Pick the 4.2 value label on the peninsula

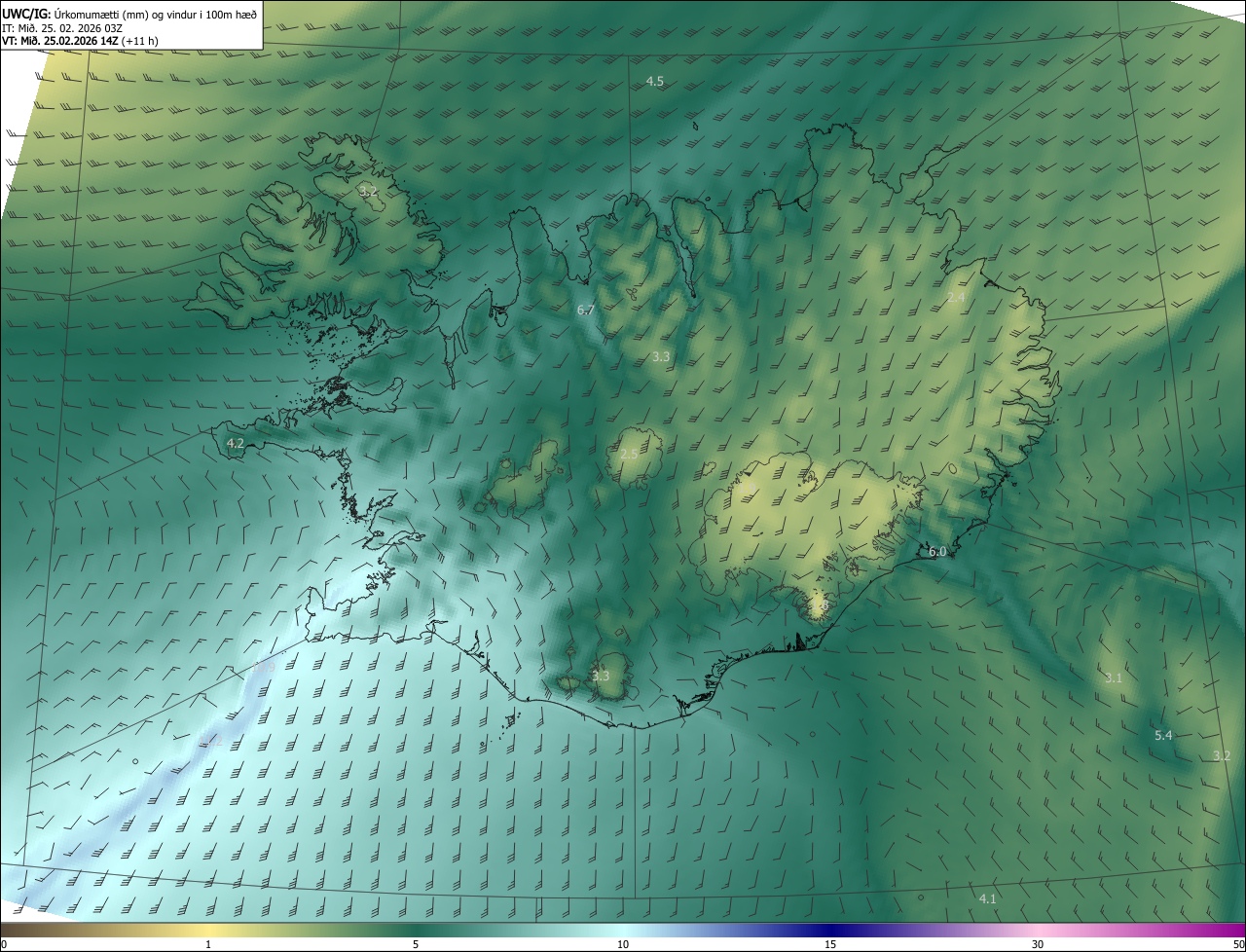(x=235, y=443)
